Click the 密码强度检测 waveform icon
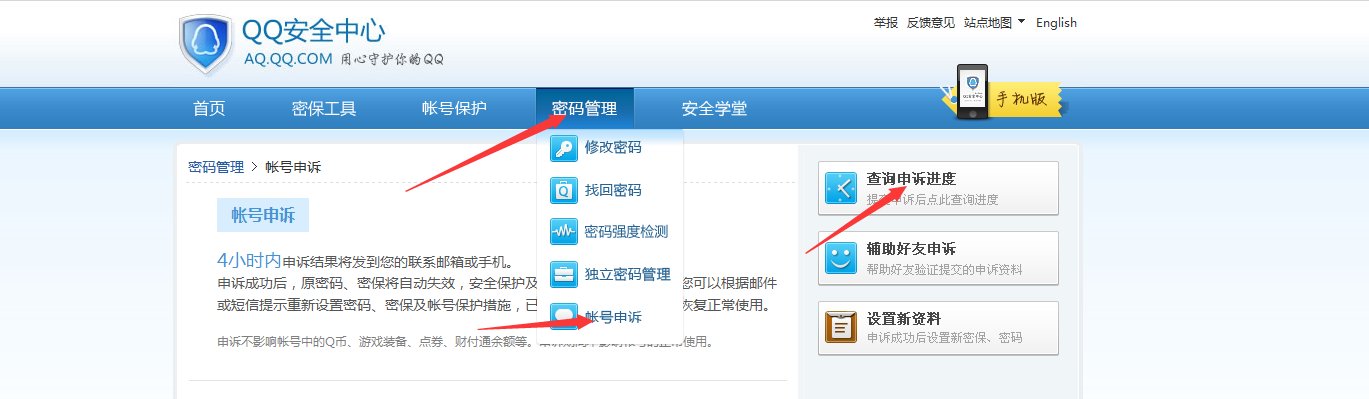 [564, 232]
